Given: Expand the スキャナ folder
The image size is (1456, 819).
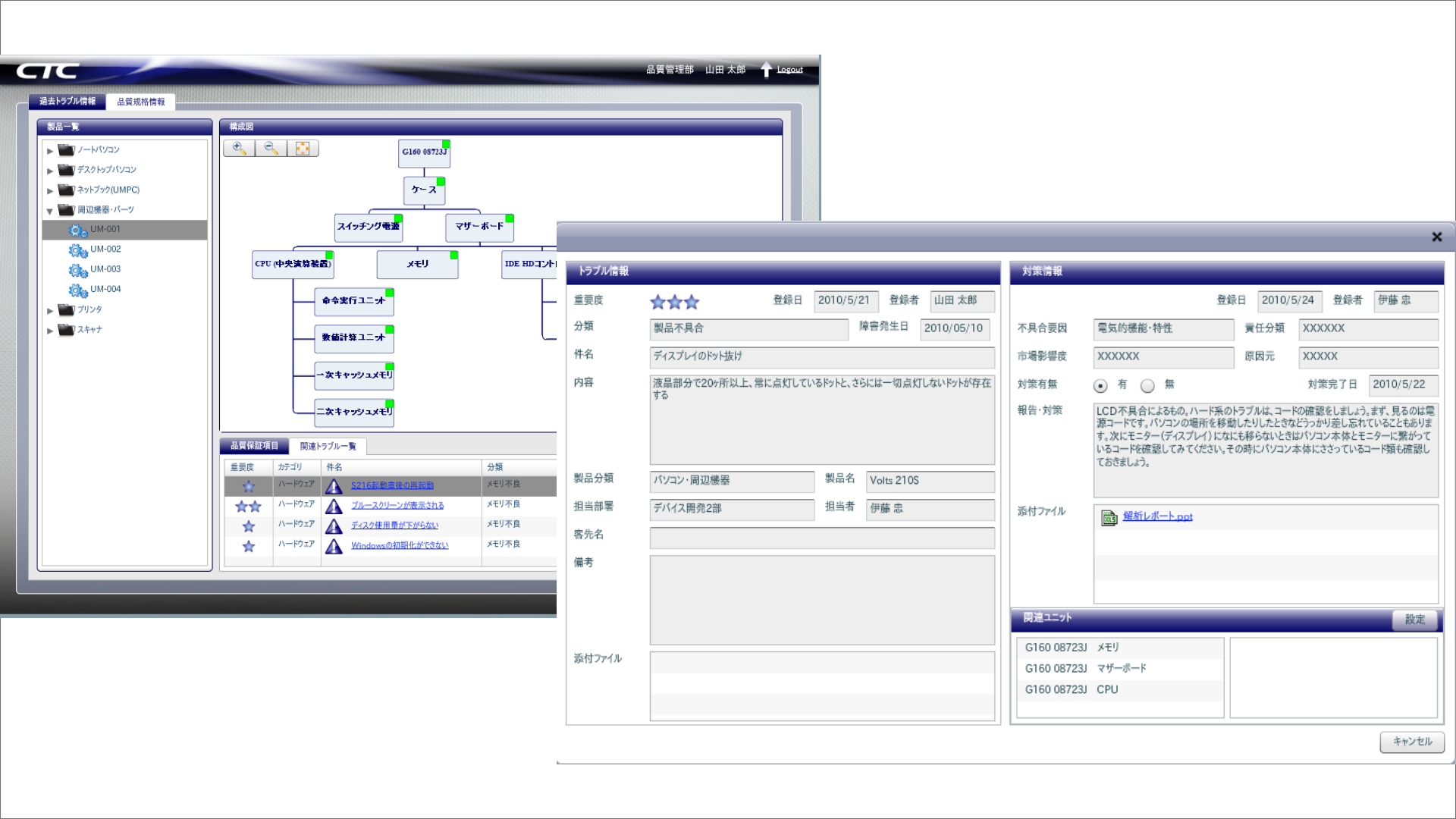Looking at the screenshot, I should [49, 329].
